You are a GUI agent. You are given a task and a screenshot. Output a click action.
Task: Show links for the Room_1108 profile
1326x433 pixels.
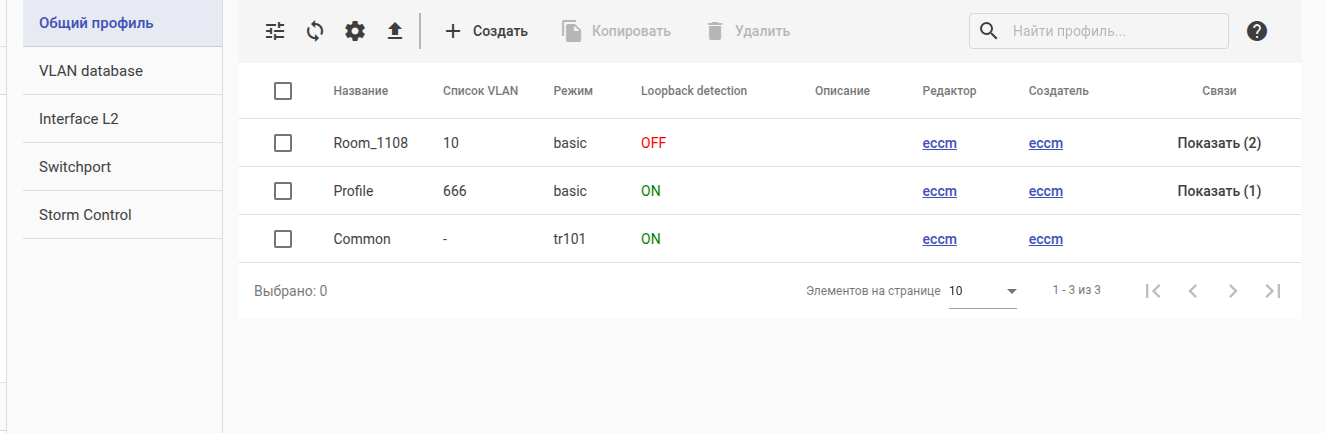tap(1219, 143)
